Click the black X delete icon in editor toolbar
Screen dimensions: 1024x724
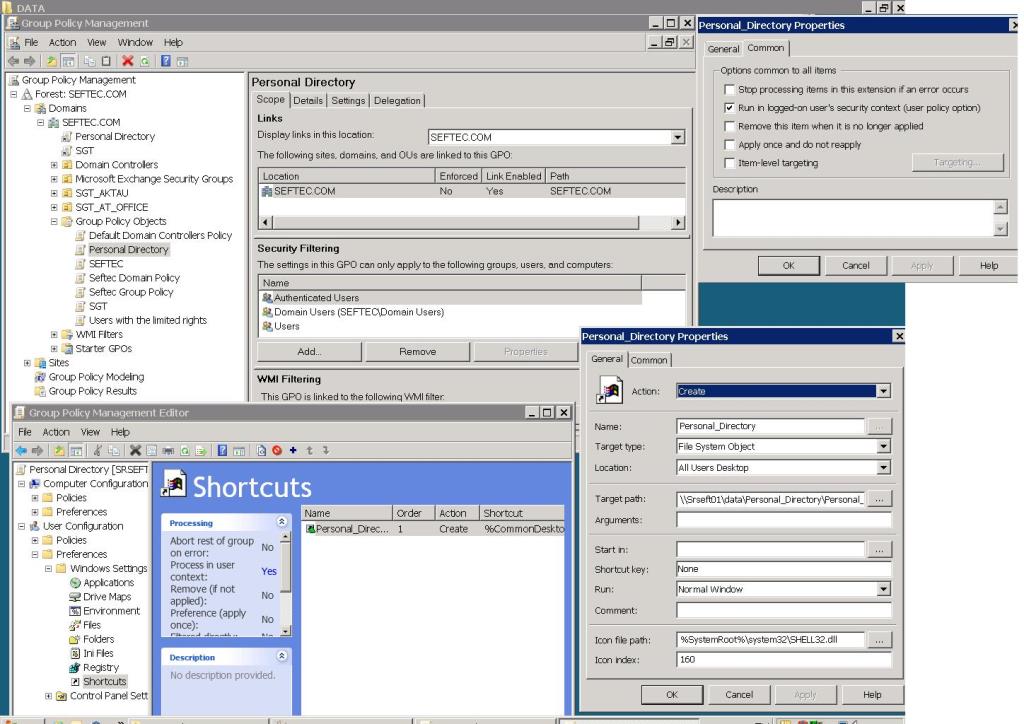click(x=135, y=450)
